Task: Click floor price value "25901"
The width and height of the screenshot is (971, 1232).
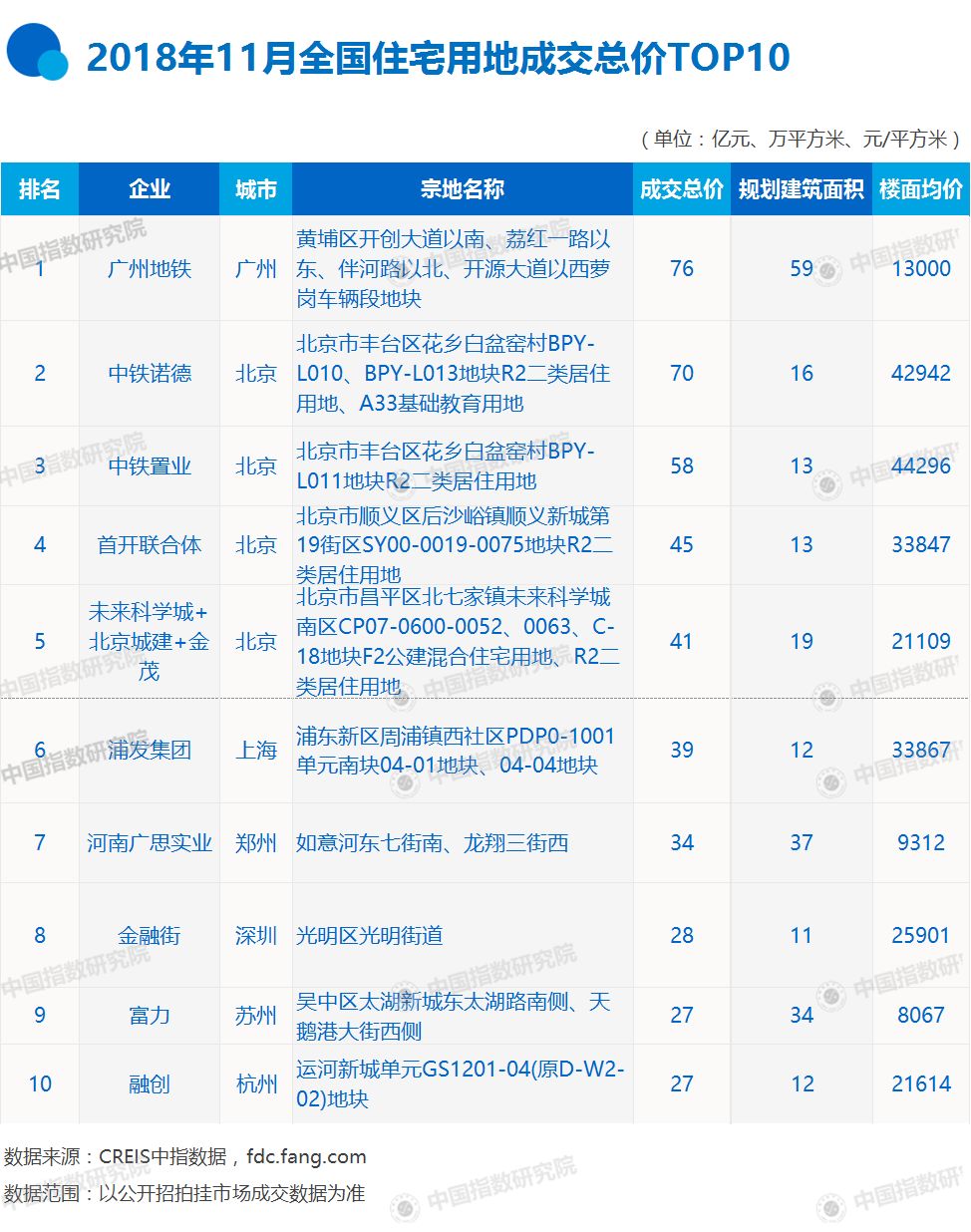Action: click(x=921, y=936)
